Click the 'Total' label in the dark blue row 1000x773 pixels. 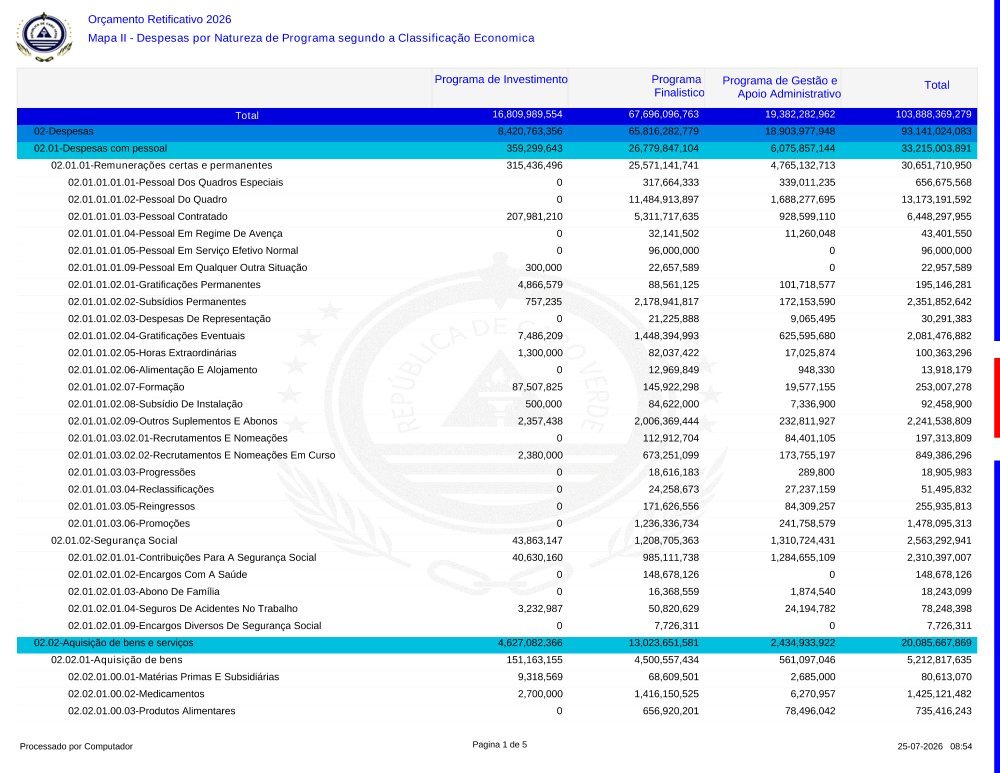click(247, 115)
